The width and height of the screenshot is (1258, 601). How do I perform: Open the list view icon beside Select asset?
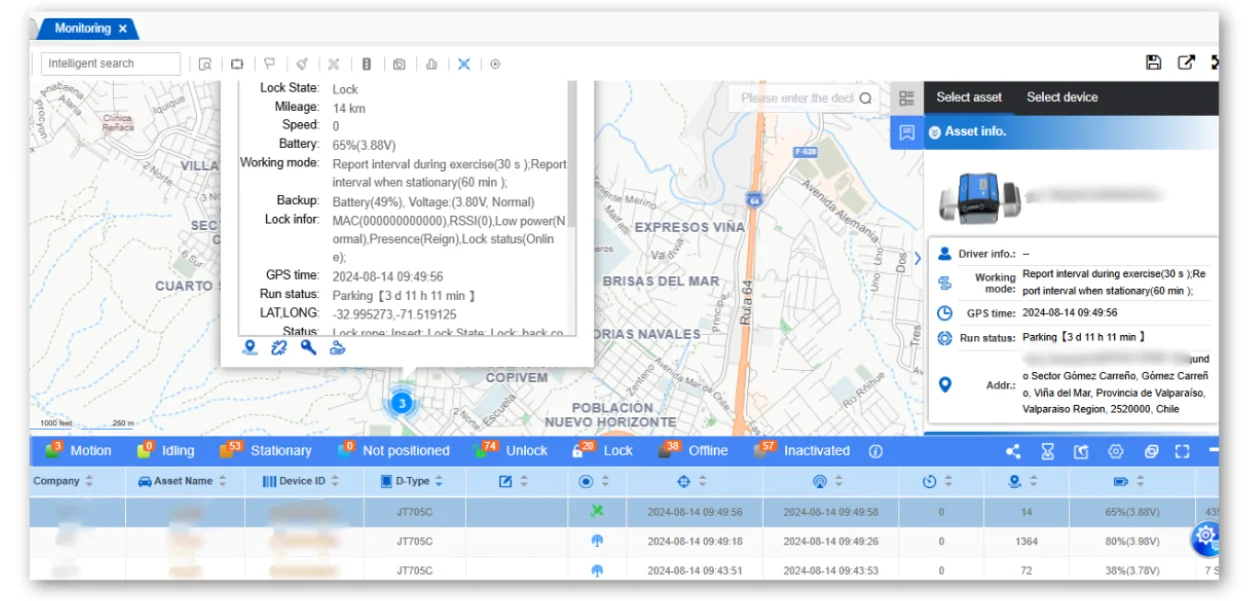907,98
